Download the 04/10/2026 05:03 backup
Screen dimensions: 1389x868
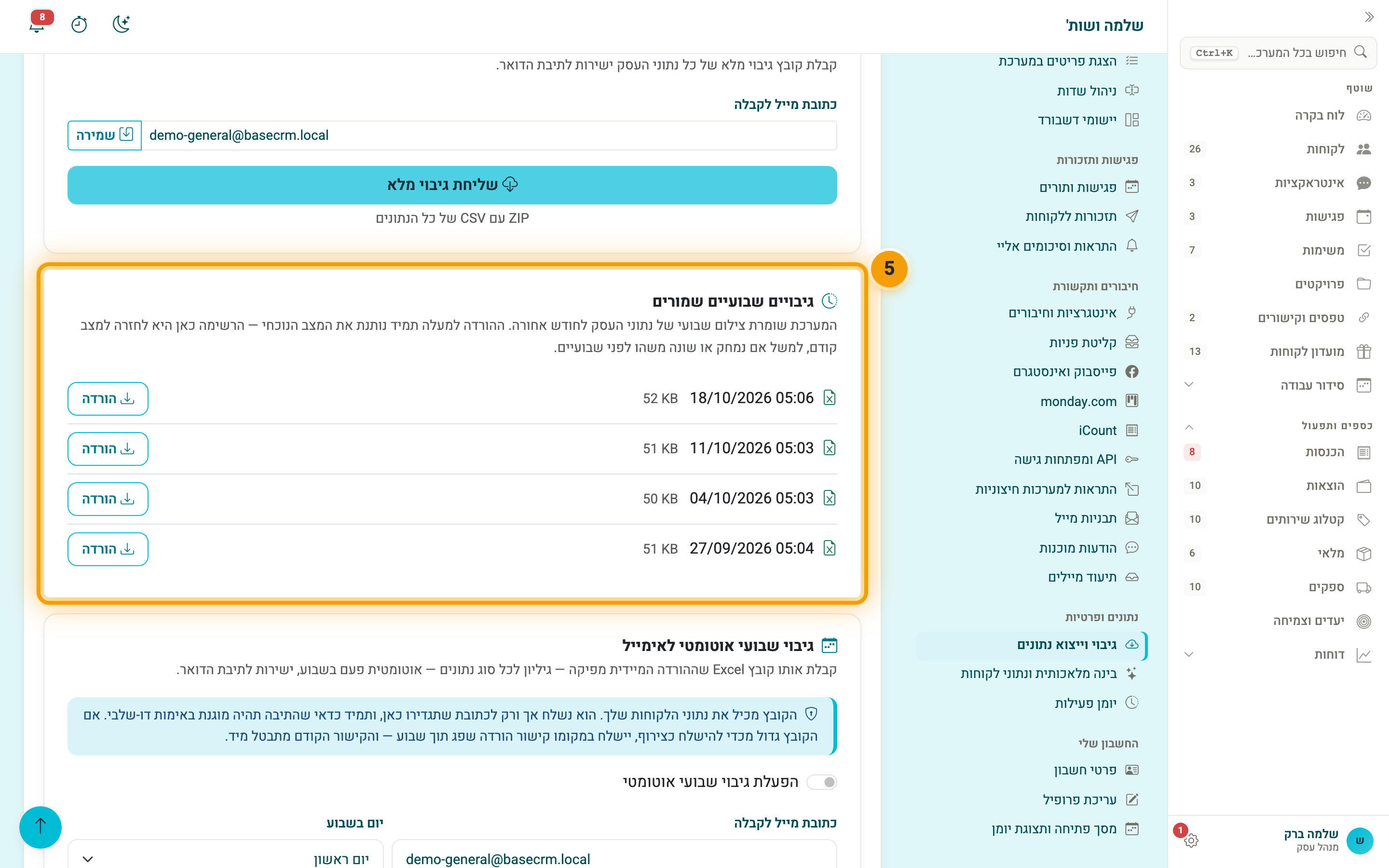(108, 499)
